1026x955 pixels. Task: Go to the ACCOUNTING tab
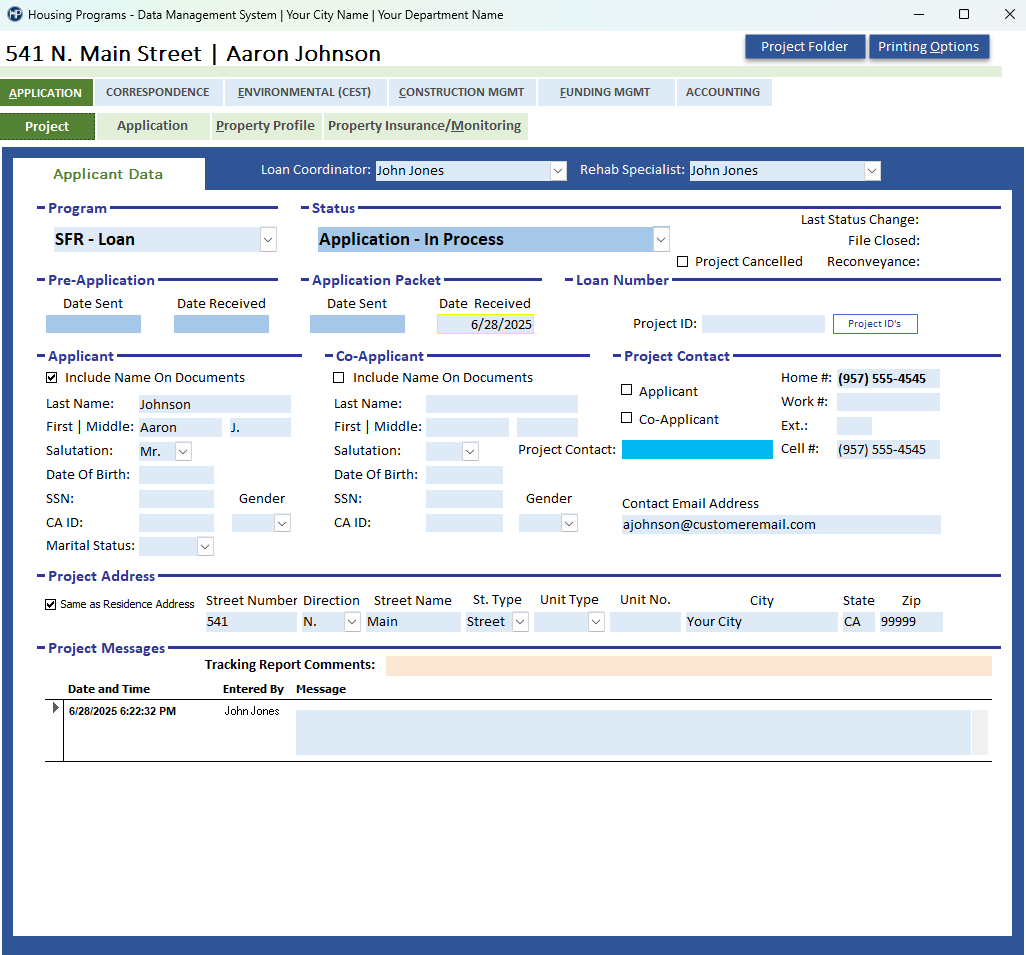[723, 92]
